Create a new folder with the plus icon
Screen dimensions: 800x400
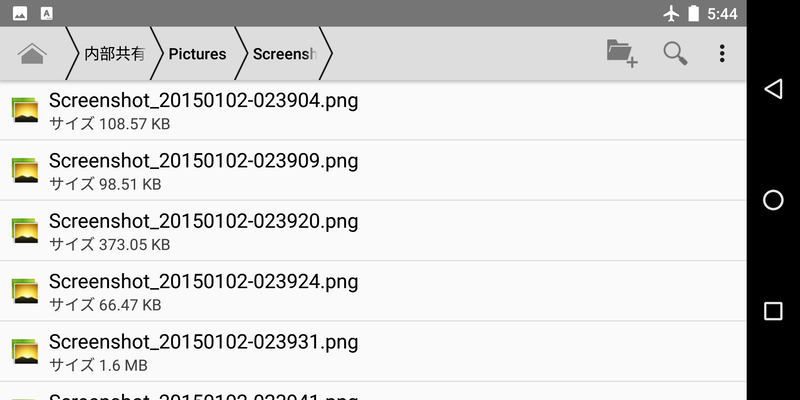622,53
